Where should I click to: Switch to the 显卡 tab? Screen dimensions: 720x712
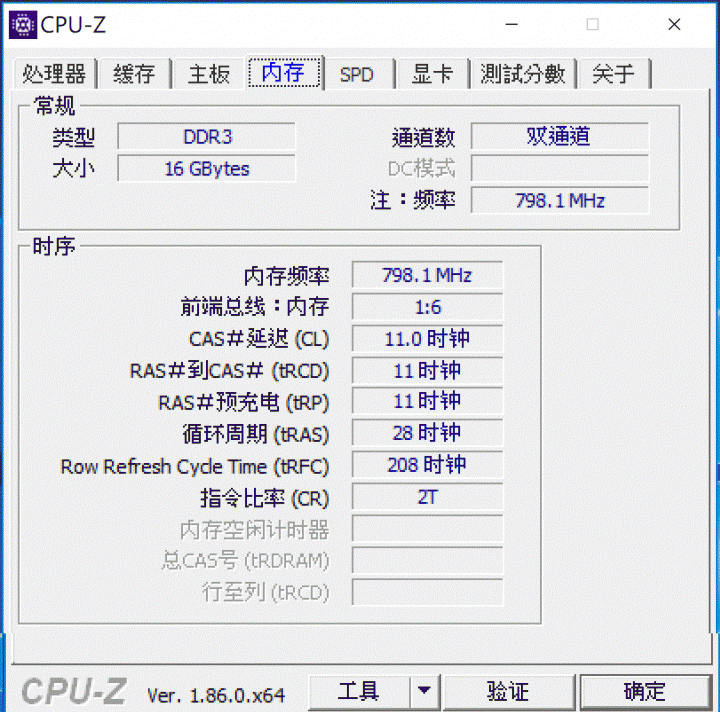(433, 73)
